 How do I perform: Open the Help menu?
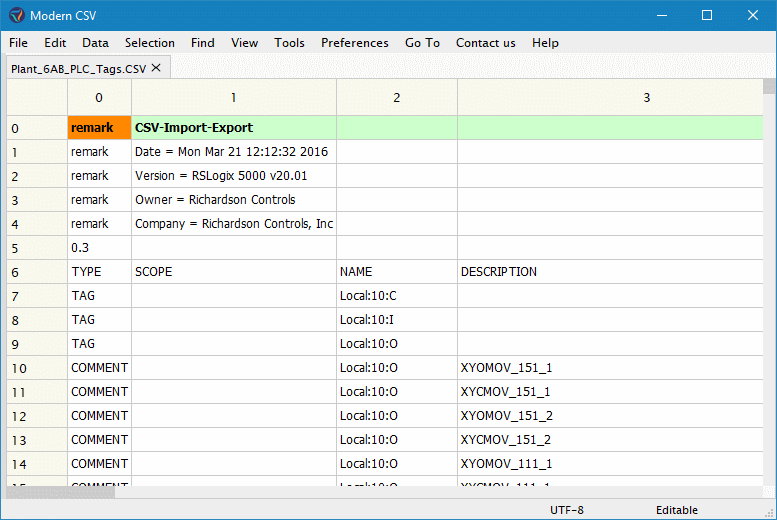click(x=545, y=43)
